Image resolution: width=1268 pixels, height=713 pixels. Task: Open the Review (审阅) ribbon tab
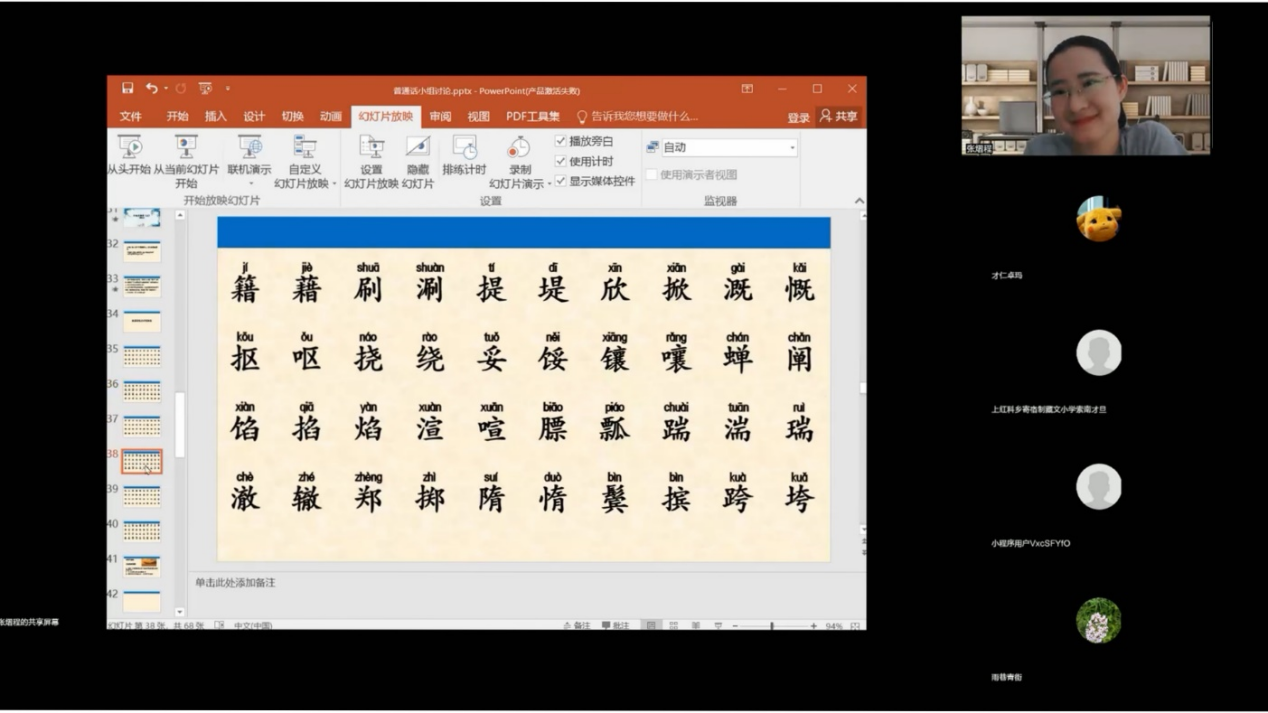pos(440,117)
